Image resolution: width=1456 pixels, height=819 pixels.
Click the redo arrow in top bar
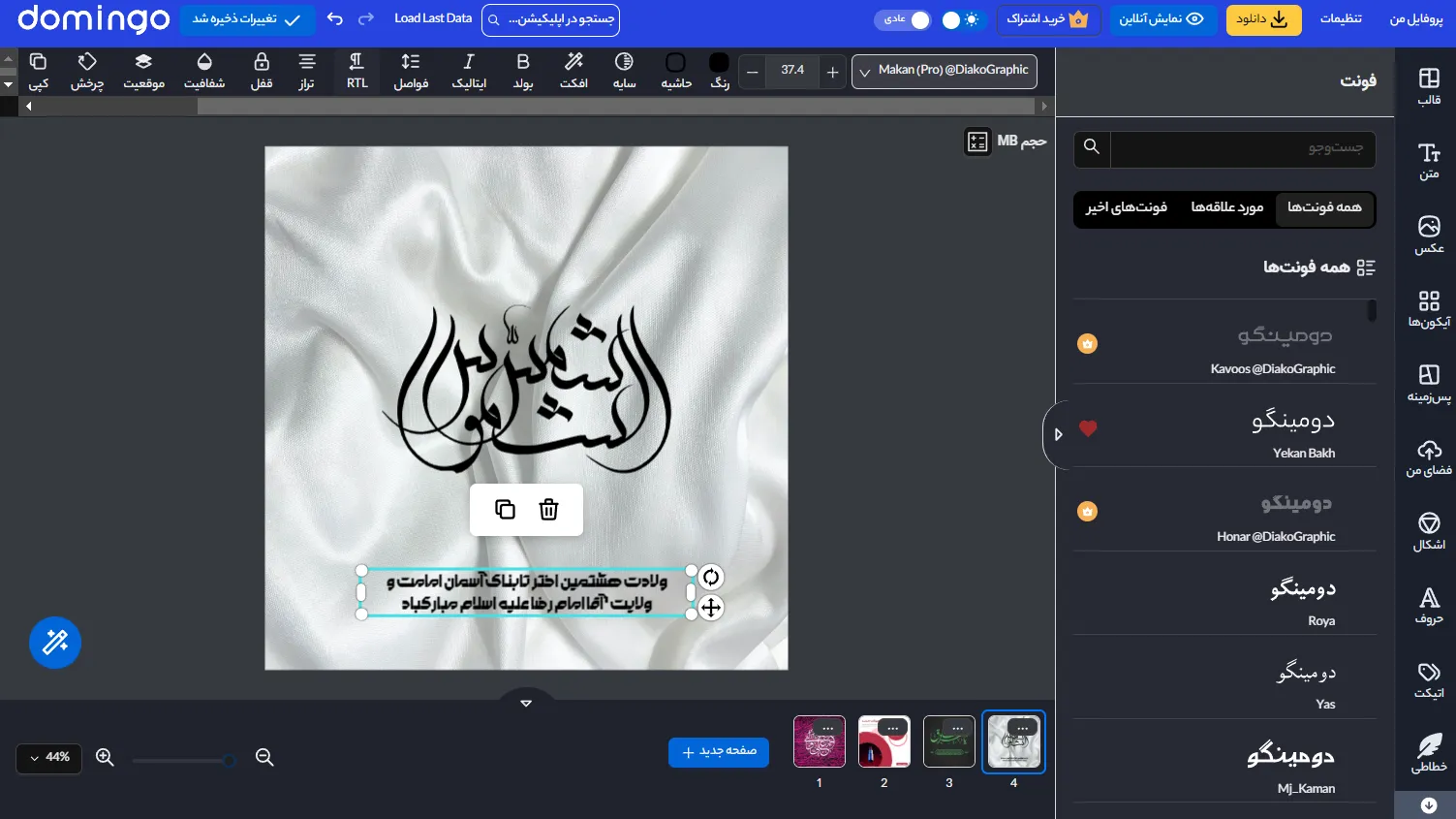pyautogui.click(x=365, y=18)
